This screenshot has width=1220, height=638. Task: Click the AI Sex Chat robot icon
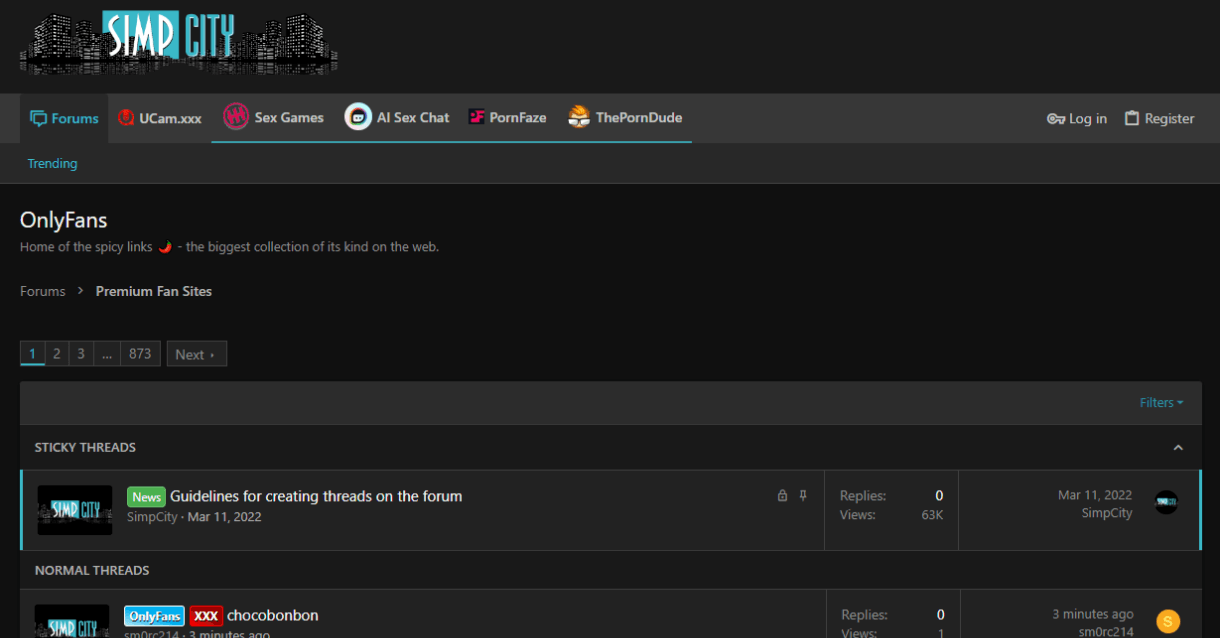point(358,117)
